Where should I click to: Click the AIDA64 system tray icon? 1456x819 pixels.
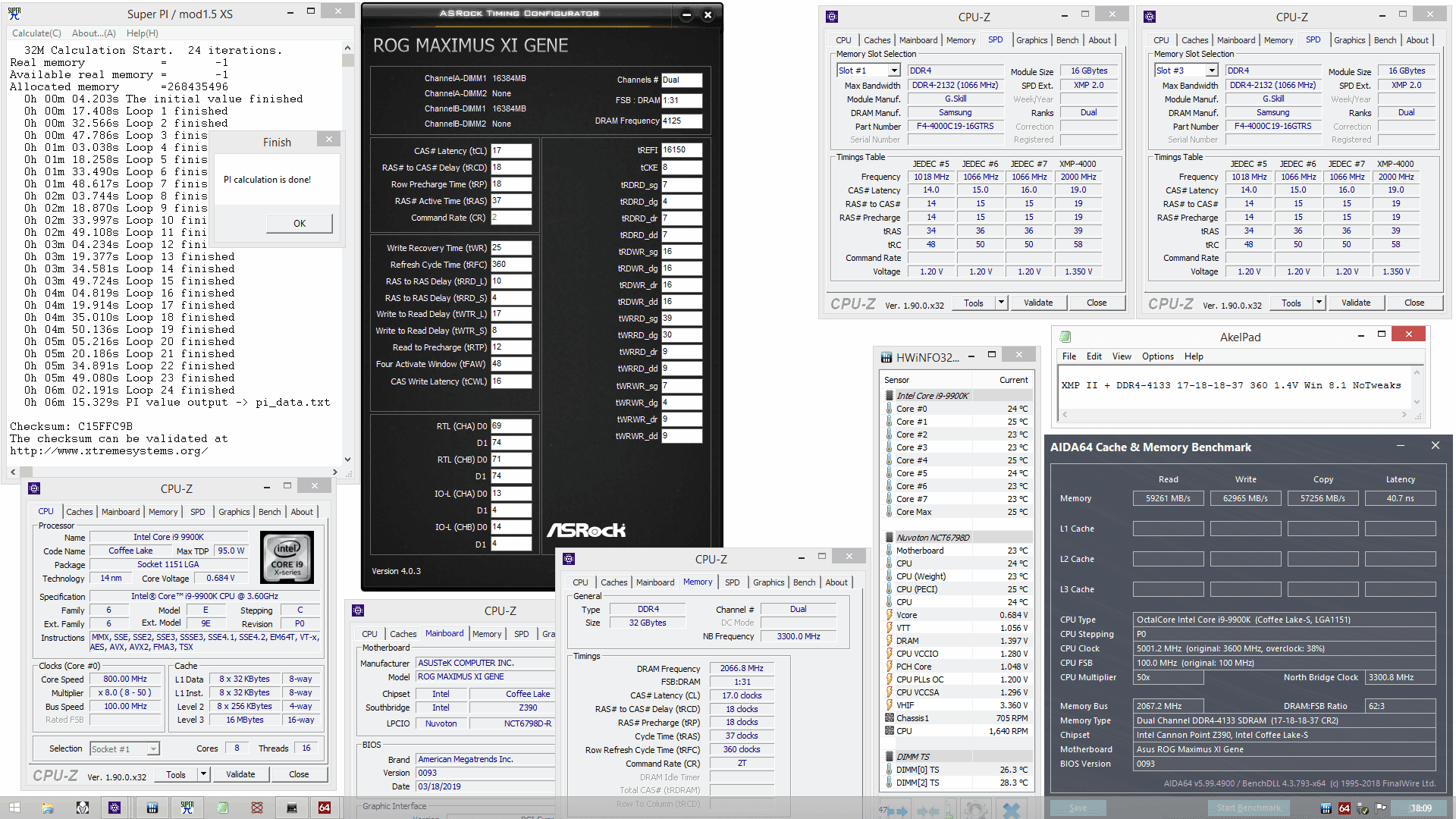[1345, 808]
